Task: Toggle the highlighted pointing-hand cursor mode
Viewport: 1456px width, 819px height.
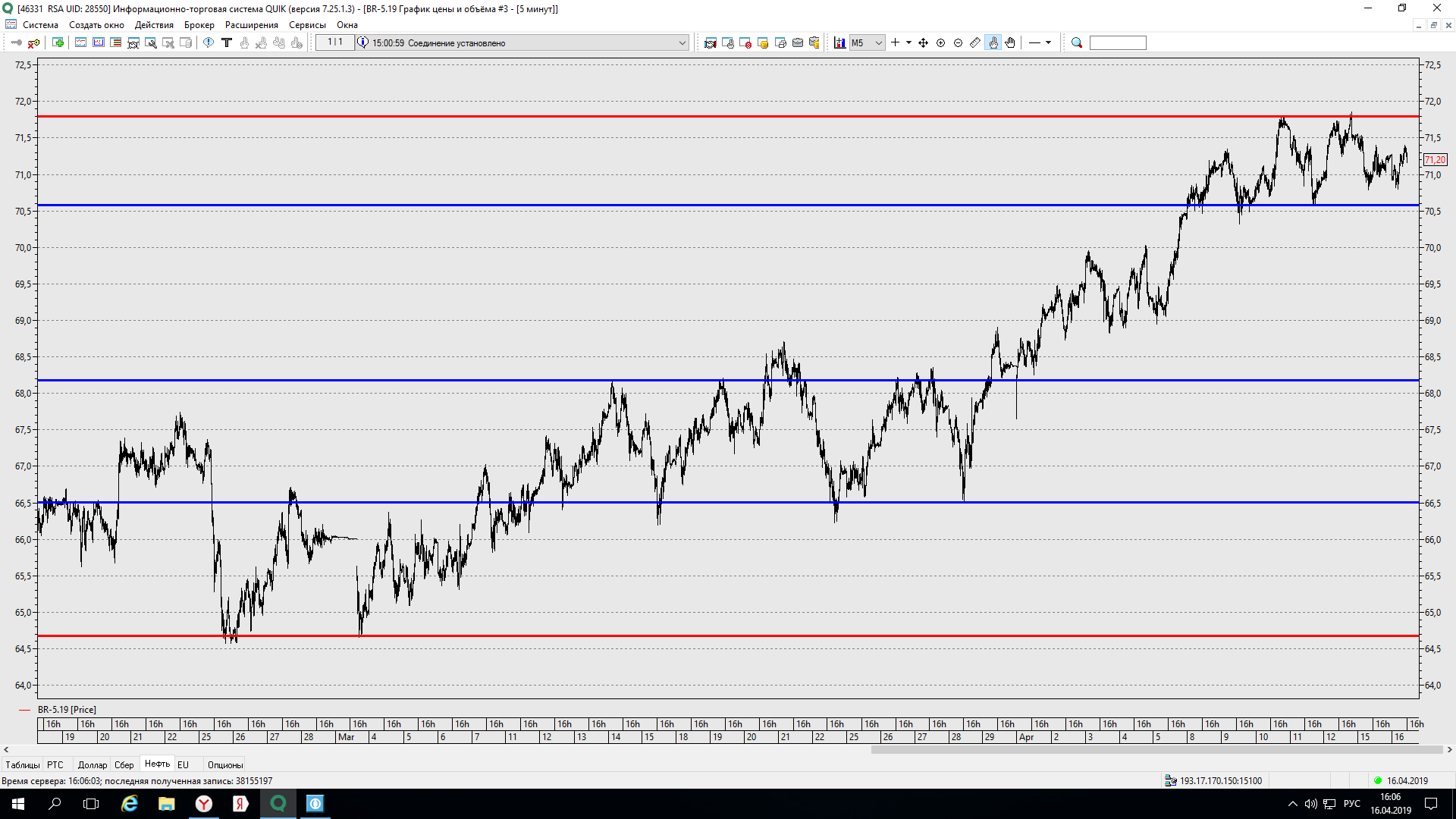Action: tap(993, 43)
